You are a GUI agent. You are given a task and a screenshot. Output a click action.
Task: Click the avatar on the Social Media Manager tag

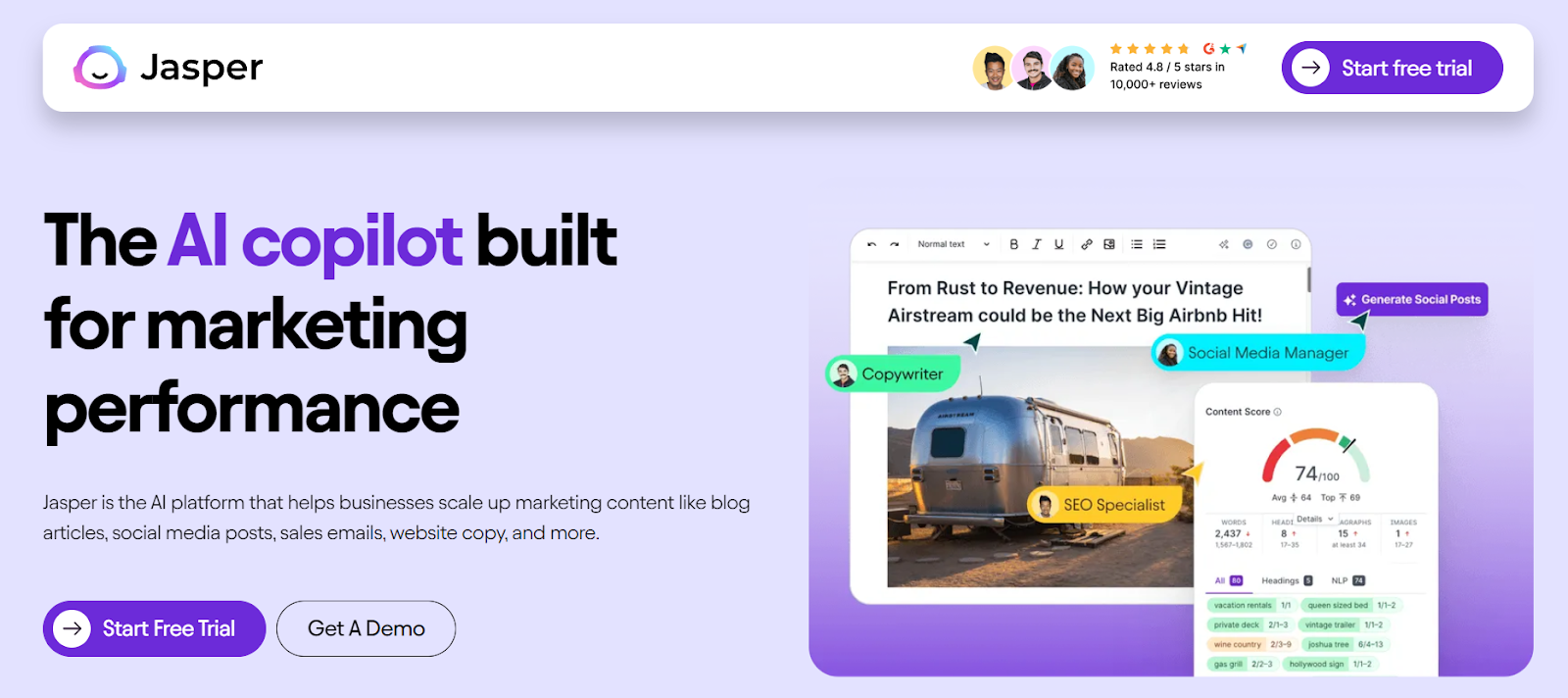coord(1169,353)
